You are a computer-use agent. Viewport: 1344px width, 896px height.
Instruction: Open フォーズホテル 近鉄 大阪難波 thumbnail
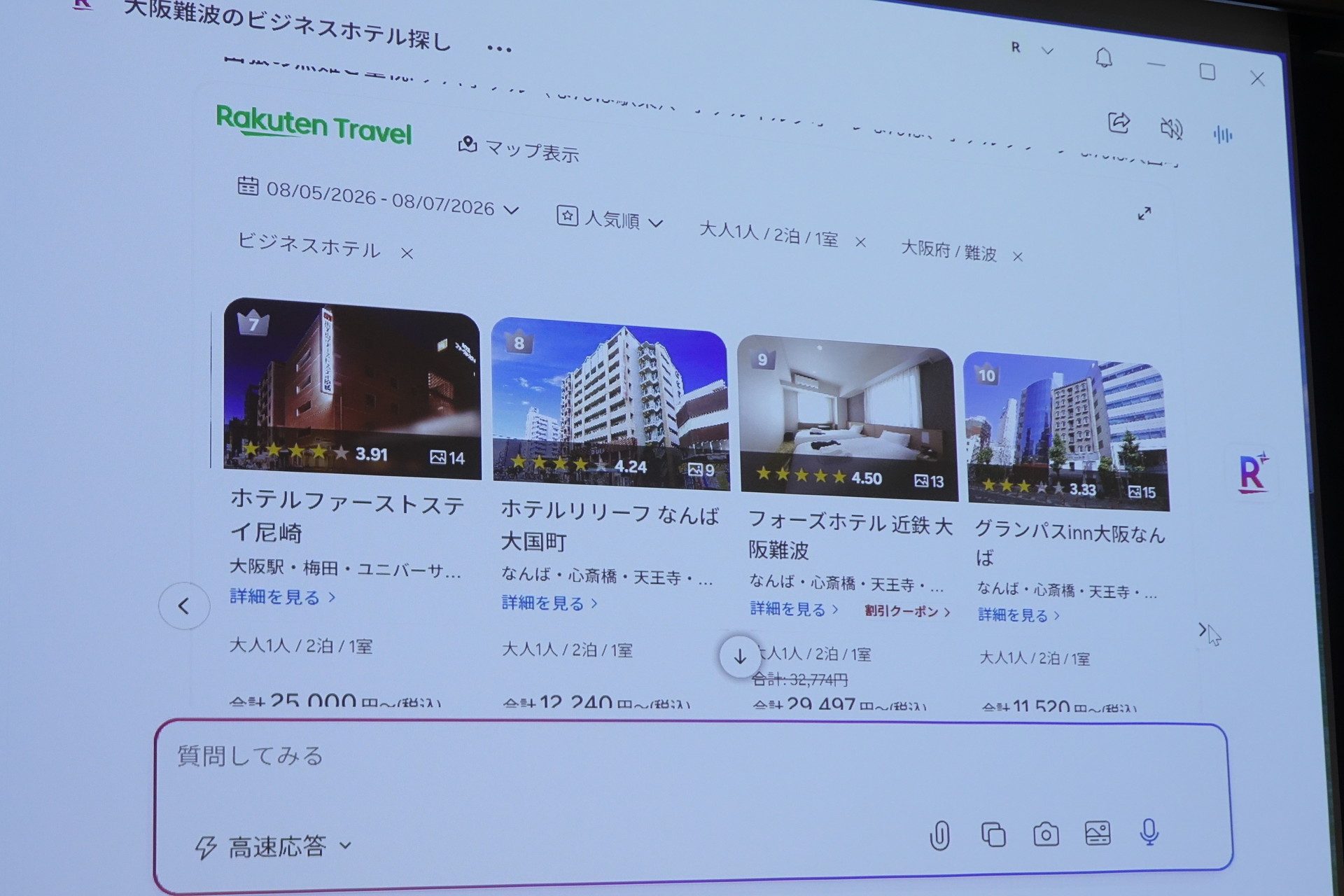click(x=847, y=418)
